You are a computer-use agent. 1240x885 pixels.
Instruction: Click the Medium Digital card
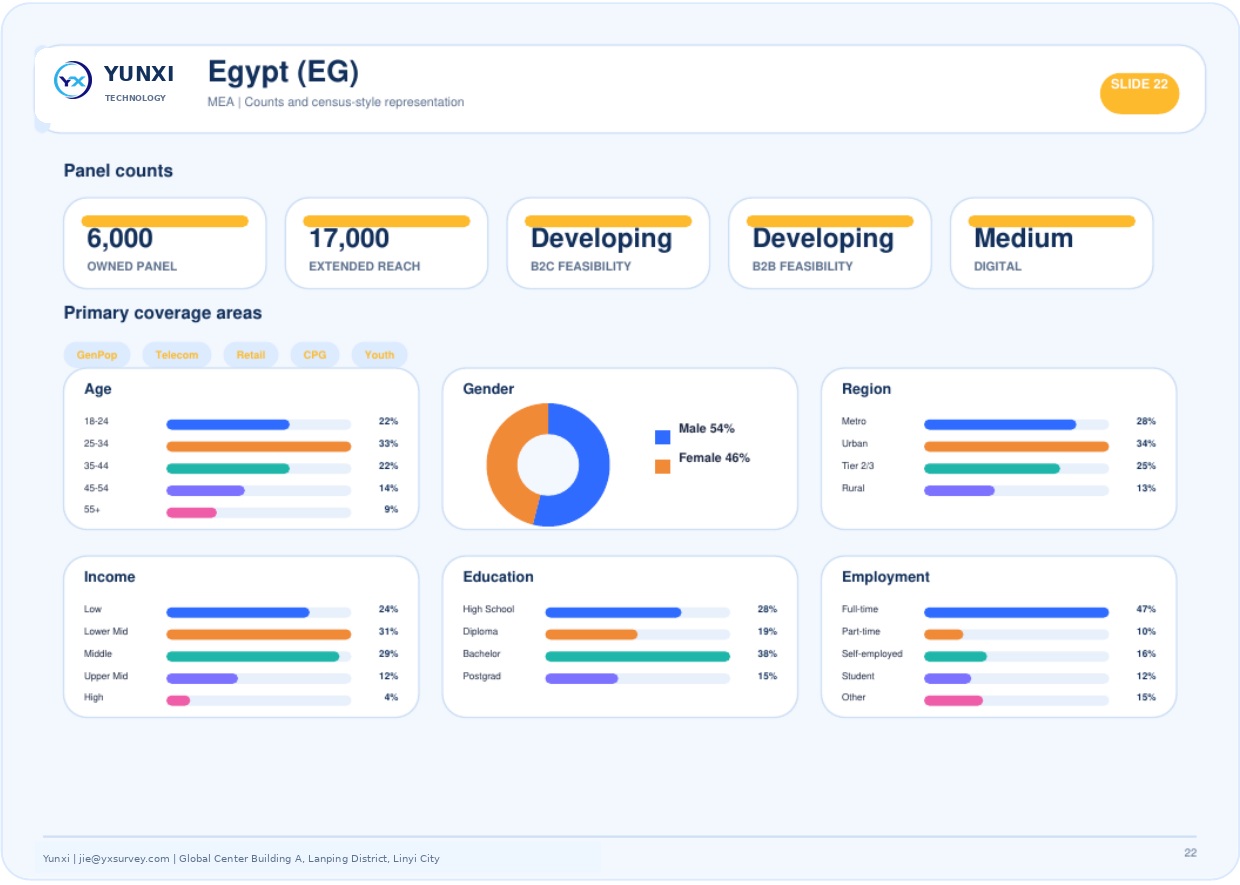(x=1051, y=243)
